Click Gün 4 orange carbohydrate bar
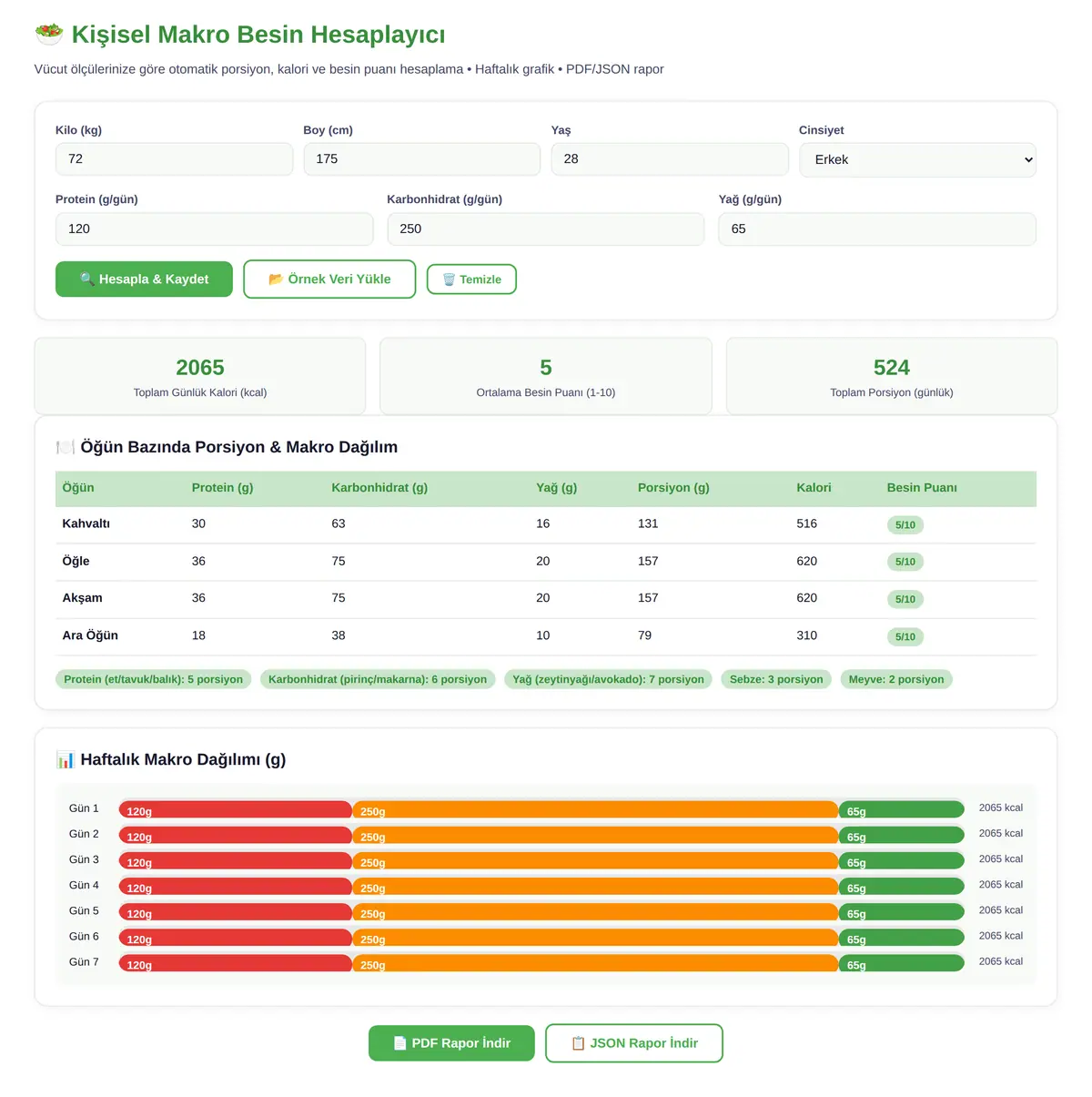The width and height of the screenshot is (1092, 1097). [x=595, y=886]
